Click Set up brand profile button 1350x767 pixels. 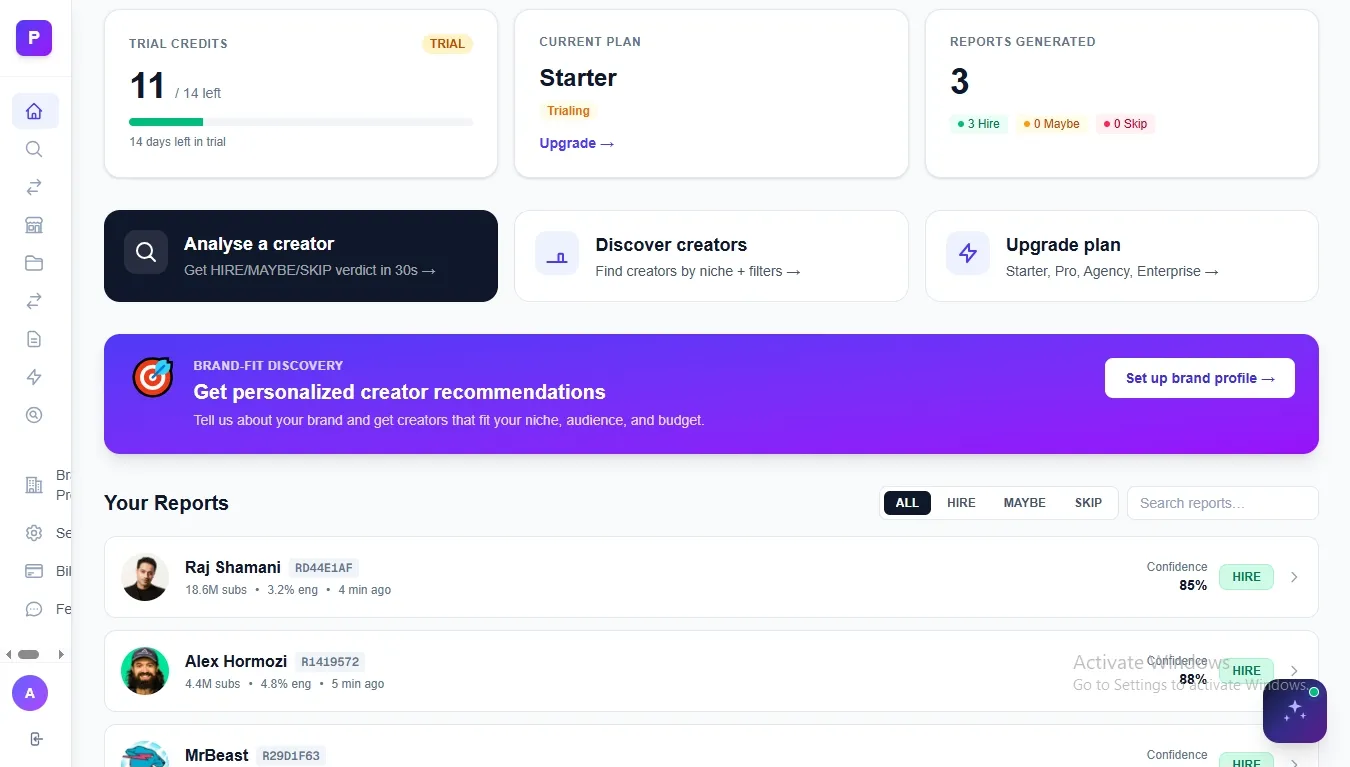(1200, 378)
